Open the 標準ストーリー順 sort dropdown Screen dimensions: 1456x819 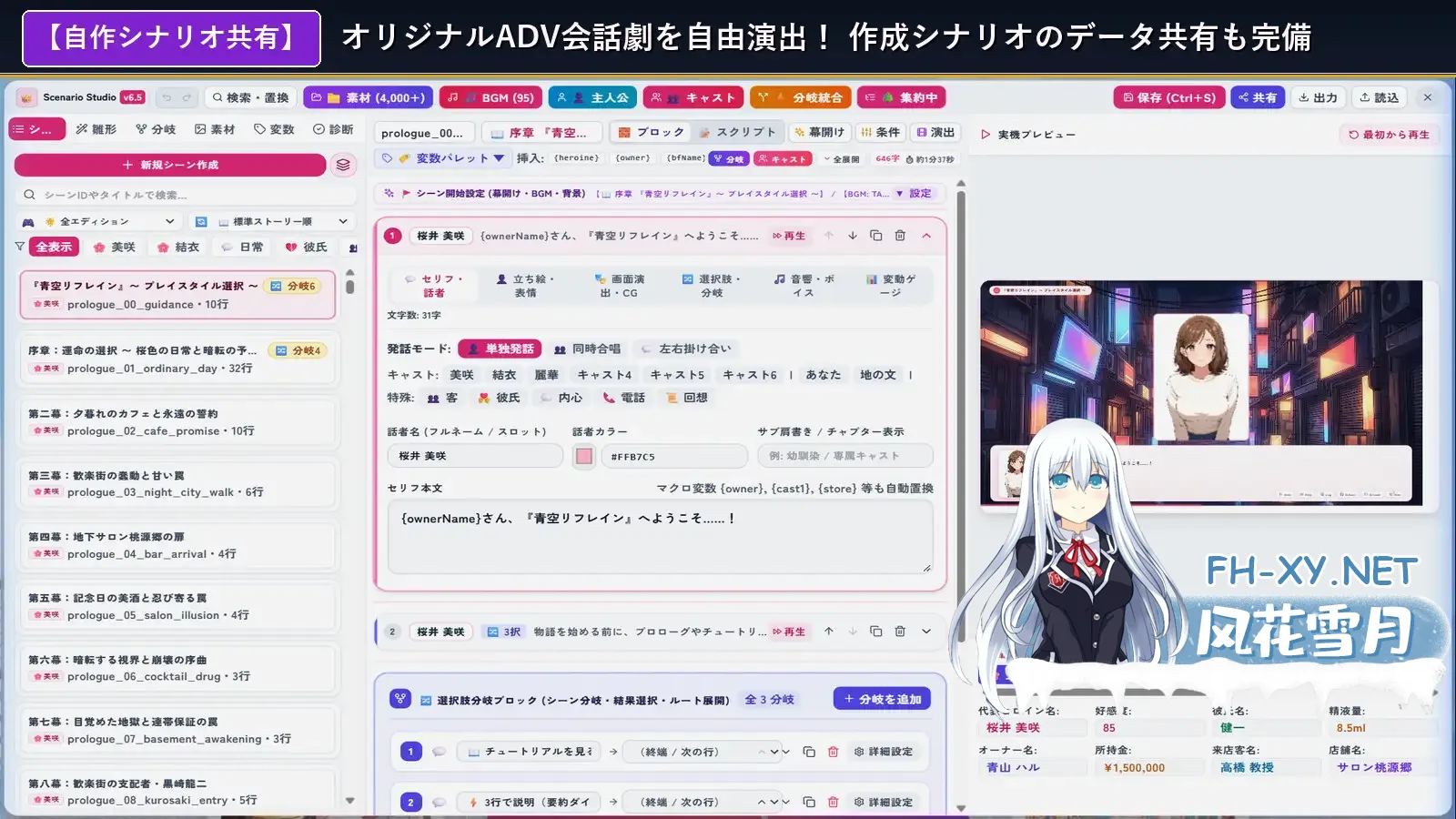271,221
